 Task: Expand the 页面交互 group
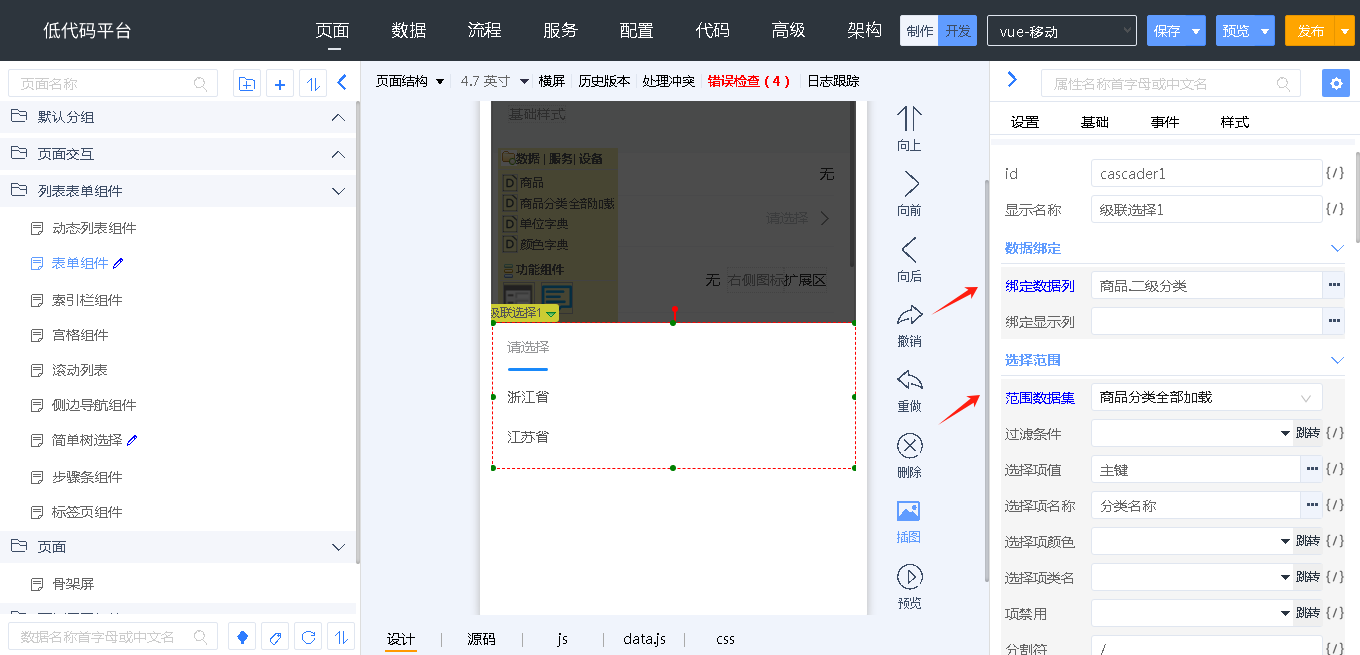(338, 154)
